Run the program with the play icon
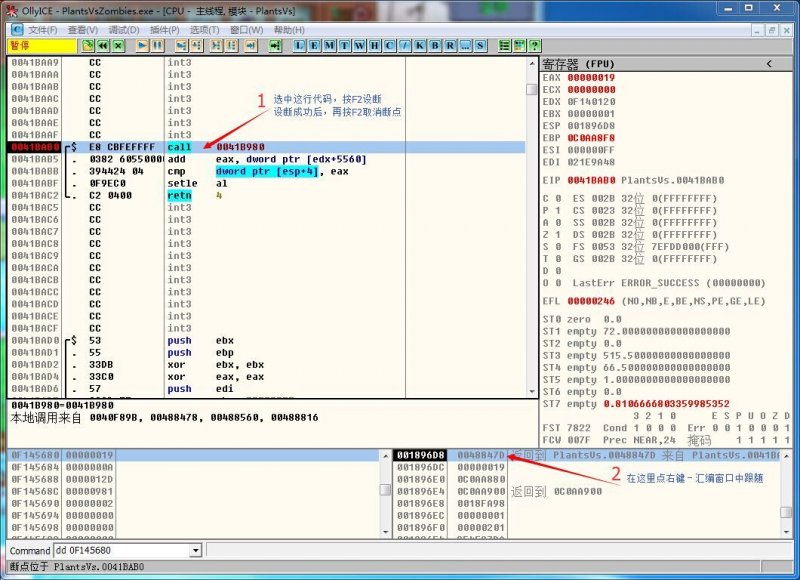The width and height of the screenshot is (800, 580). tap(142, 46)
